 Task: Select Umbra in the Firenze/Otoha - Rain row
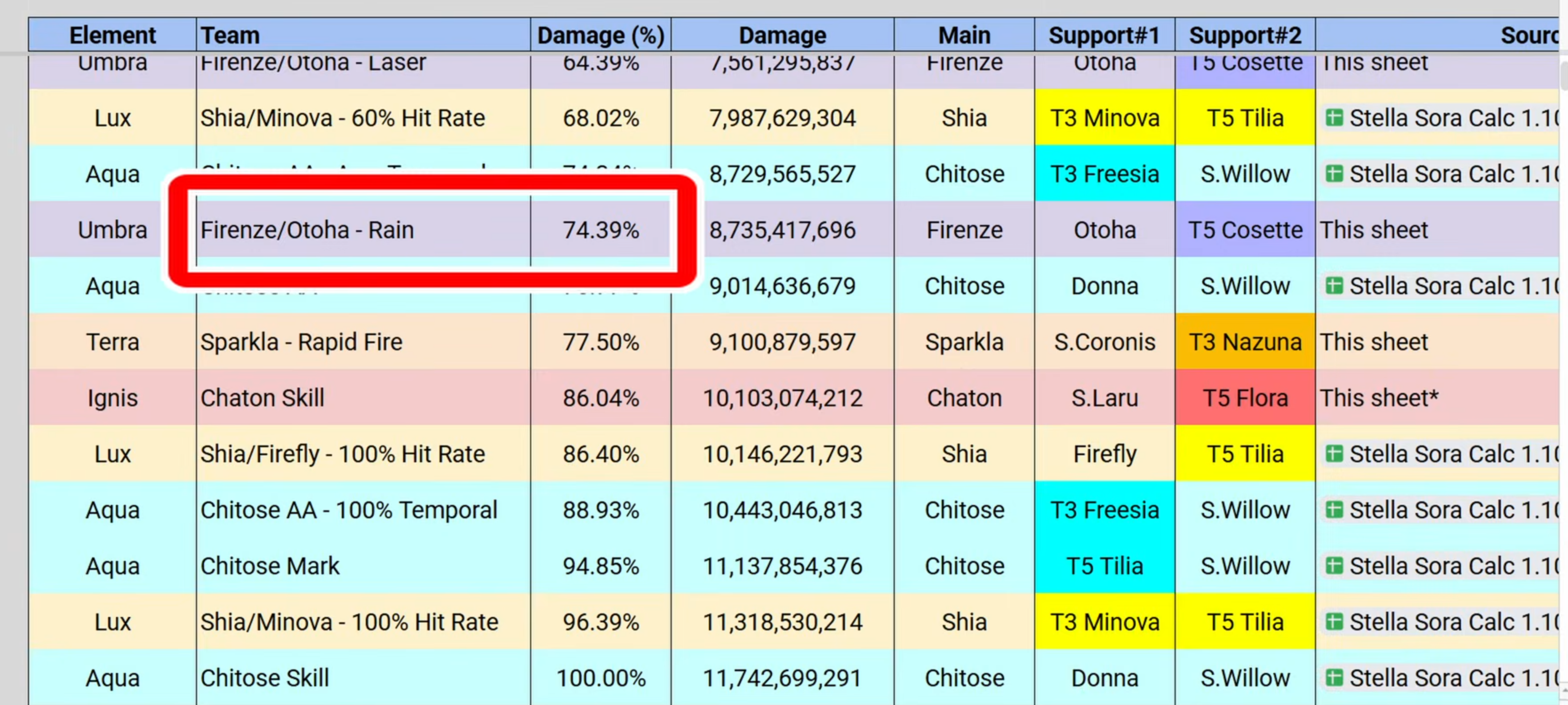click(x=112, y=230)
